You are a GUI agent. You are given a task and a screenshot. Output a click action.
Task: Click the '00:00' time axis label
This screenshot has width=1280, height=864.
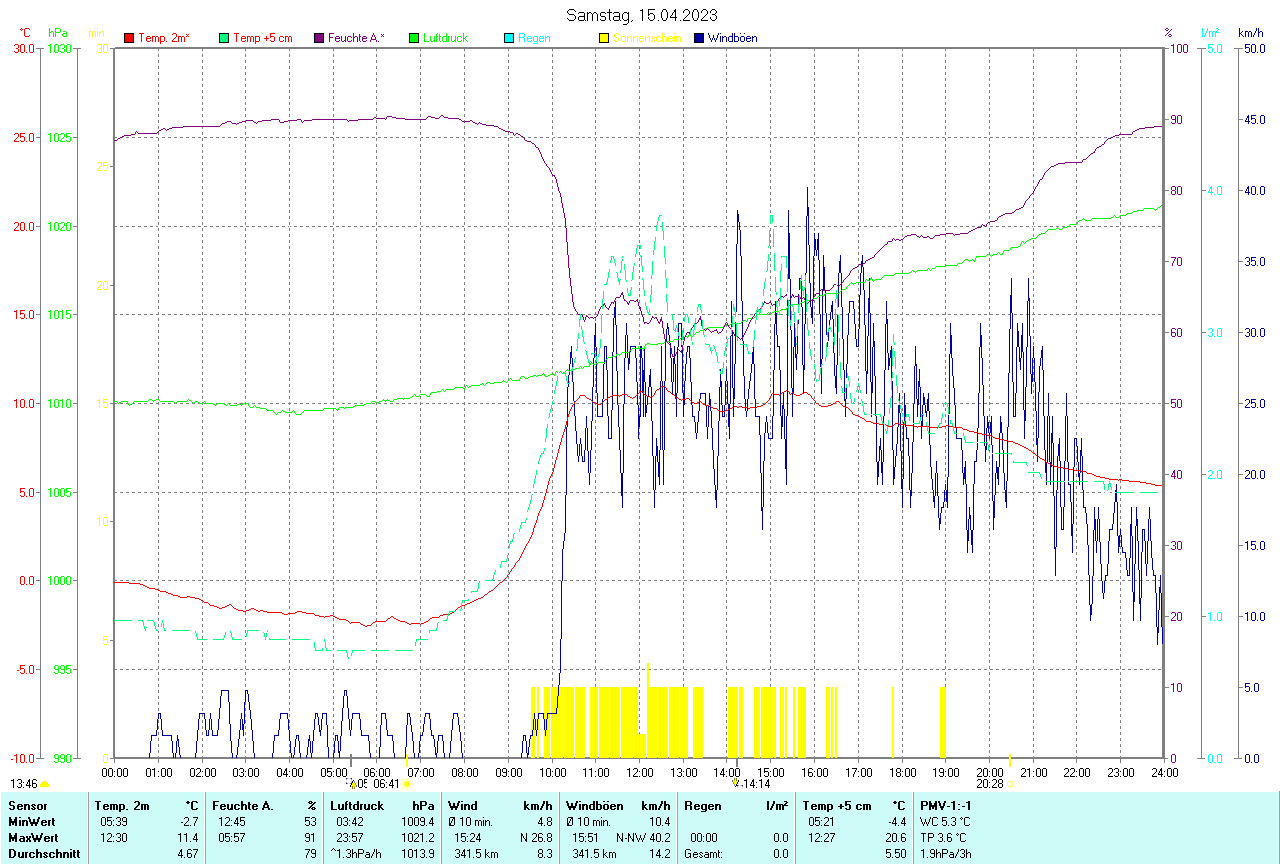[x=115, y=772]
